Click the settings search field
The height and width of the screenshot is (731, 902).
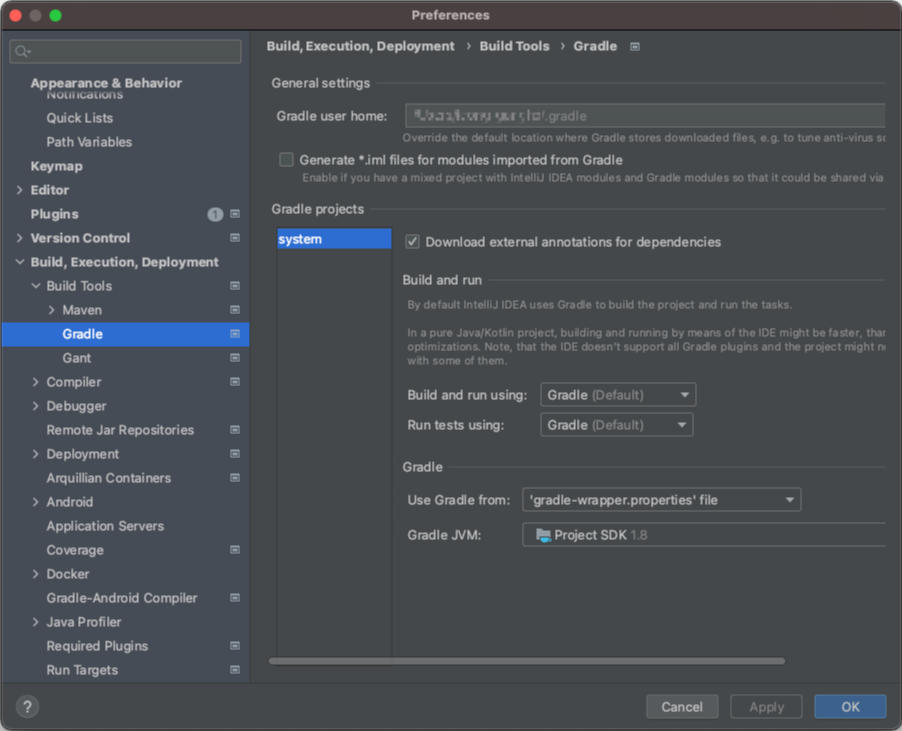coord(125,51)
